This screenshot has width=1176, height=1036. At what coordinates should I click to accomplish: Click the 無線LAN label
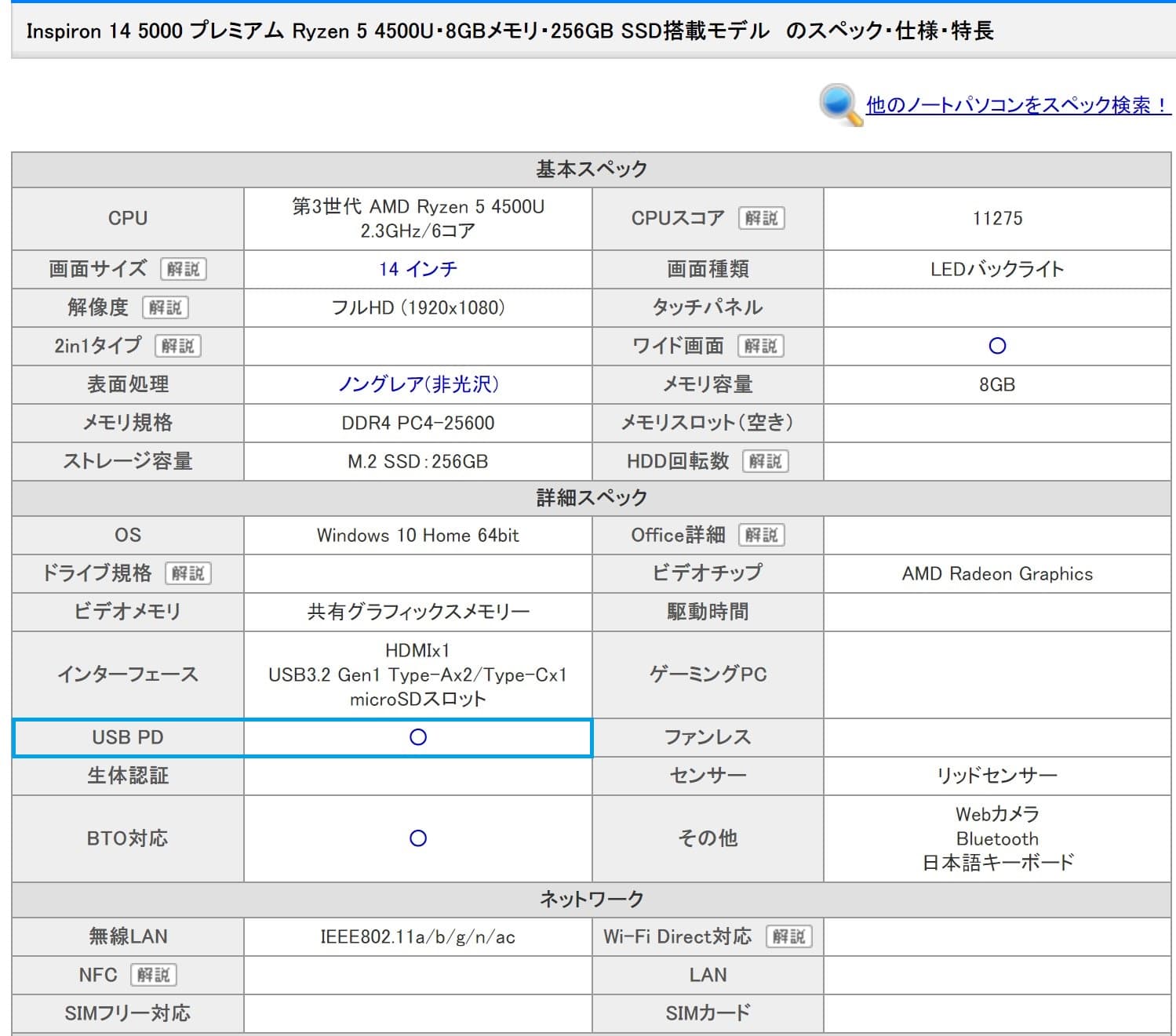tap(128, 936)
